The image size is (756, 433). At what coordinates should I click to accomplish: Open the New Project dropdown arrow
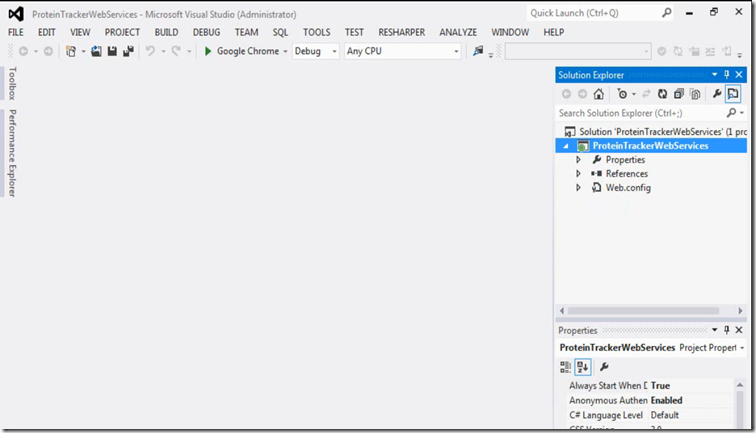83,51
